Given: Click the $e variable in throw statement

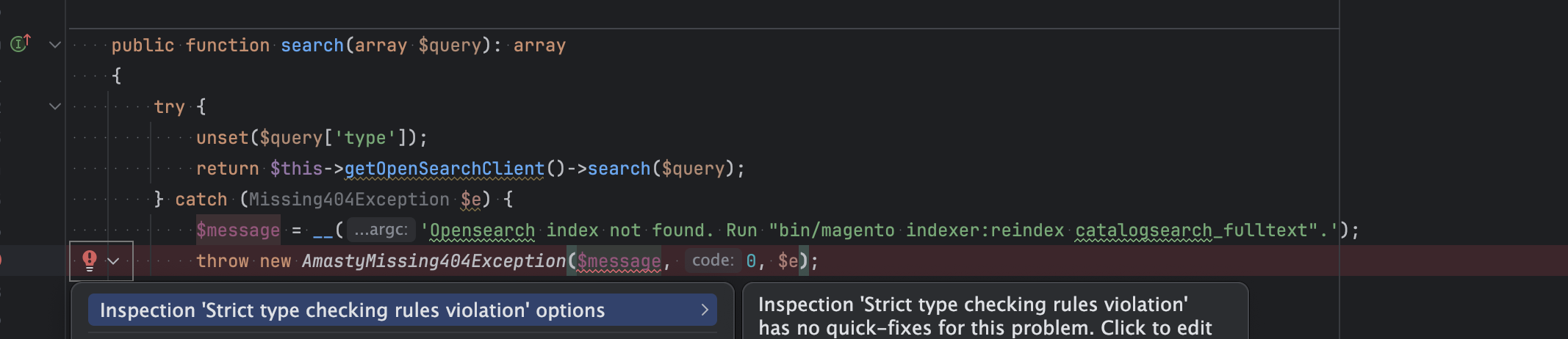Looking at the screenshot, I should point(788,260).
